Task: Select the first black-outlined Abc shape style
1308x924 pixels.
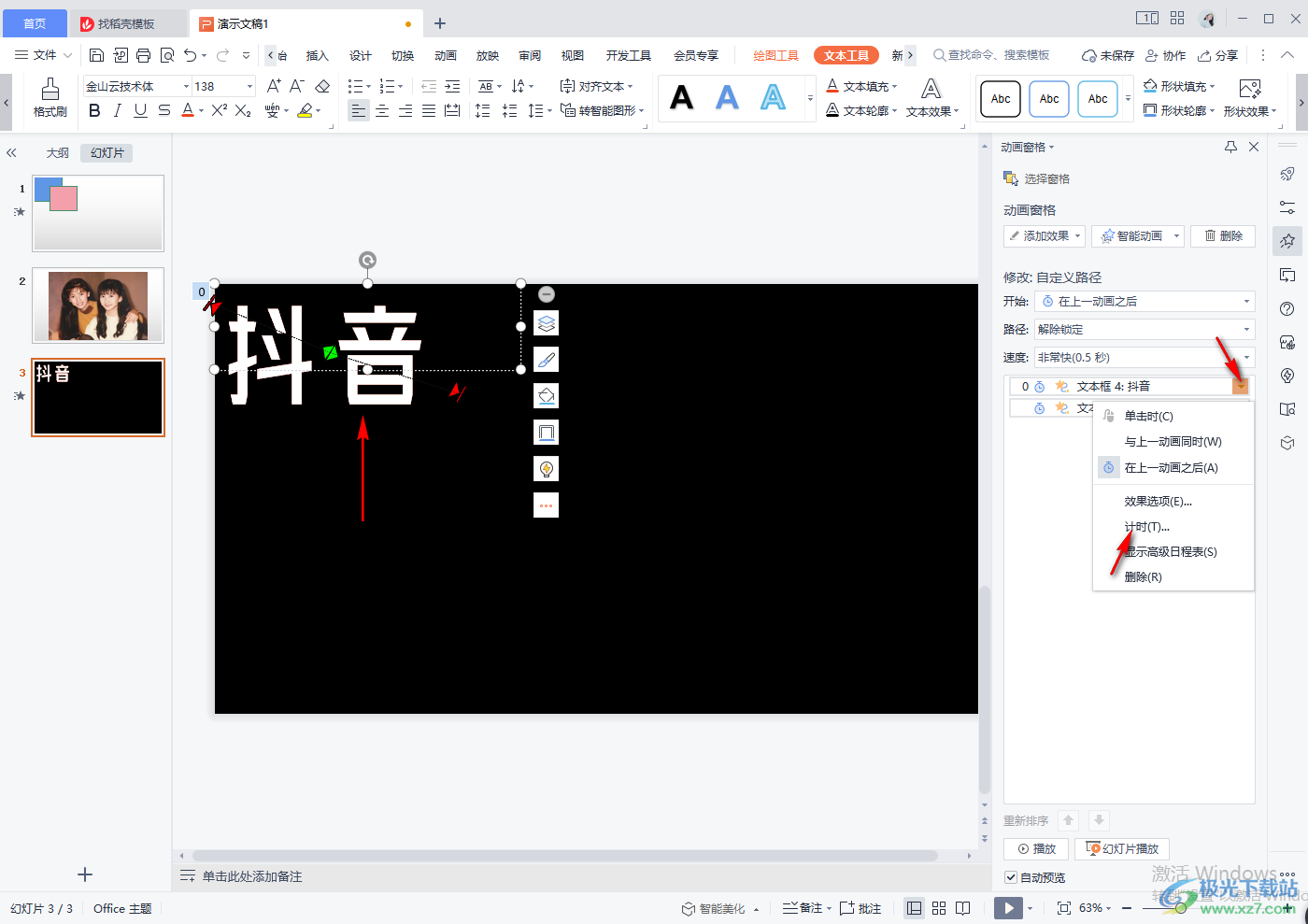Action: point(1001,98)
